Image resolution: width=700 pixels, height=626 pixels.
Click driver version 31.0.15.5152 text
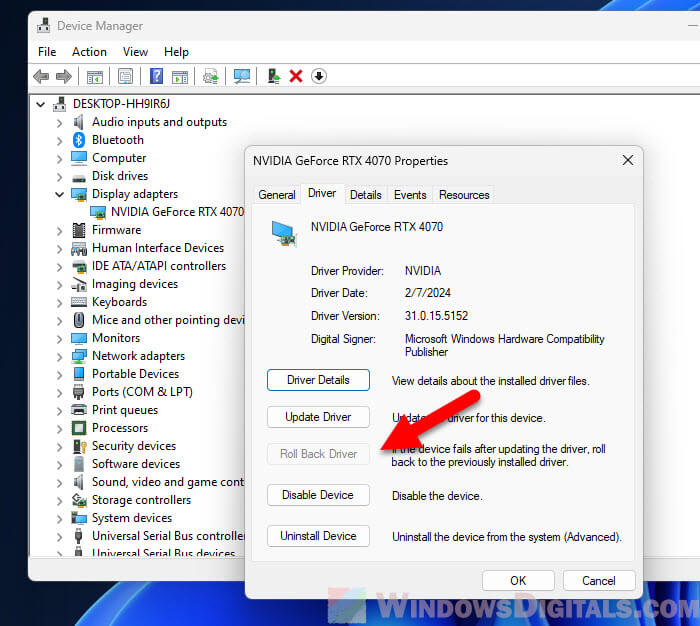pos(436,316)
